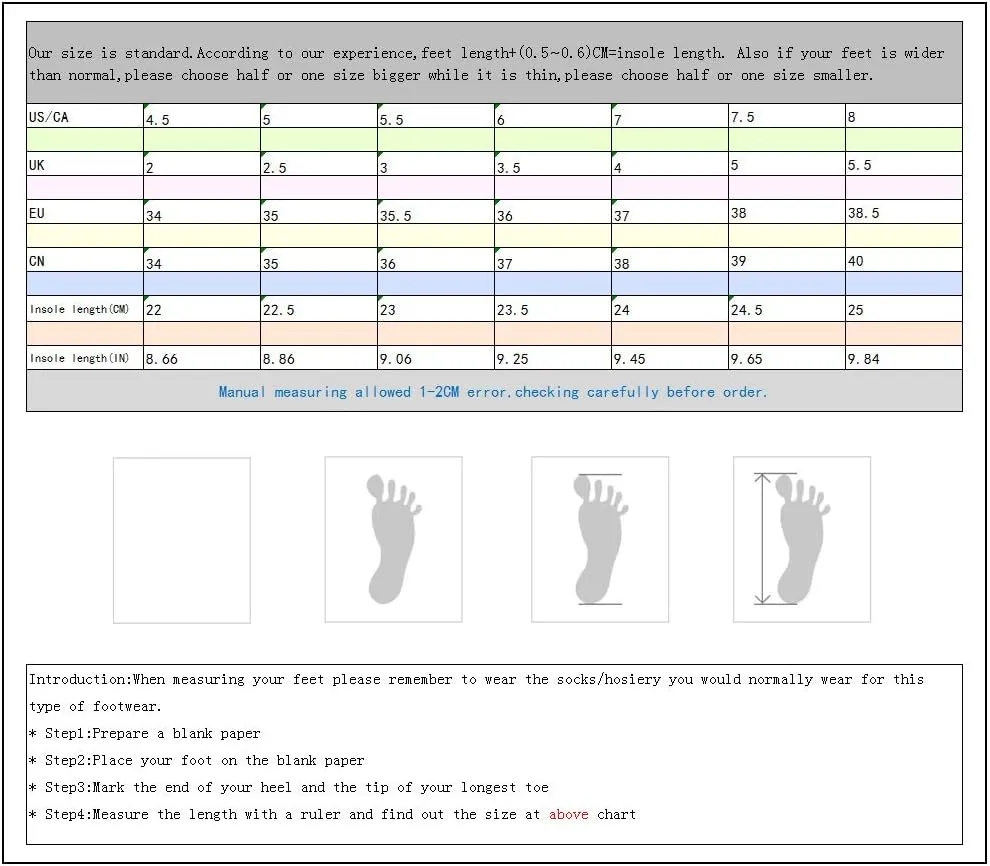The height and width of the screenshot is (866, 990).
Task: Select the US size 4.5 cell
Action: pyautogui.click(x=202, y=116)
